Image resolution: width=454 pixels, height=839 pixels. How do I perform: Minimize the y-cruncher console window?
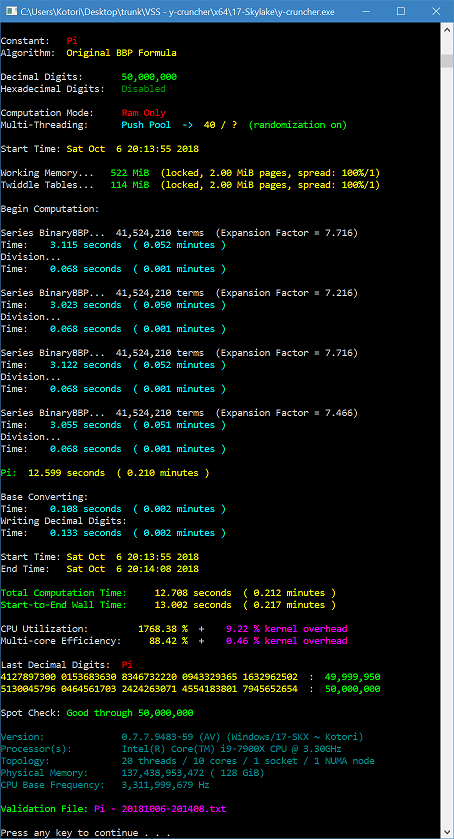(366, 11)
